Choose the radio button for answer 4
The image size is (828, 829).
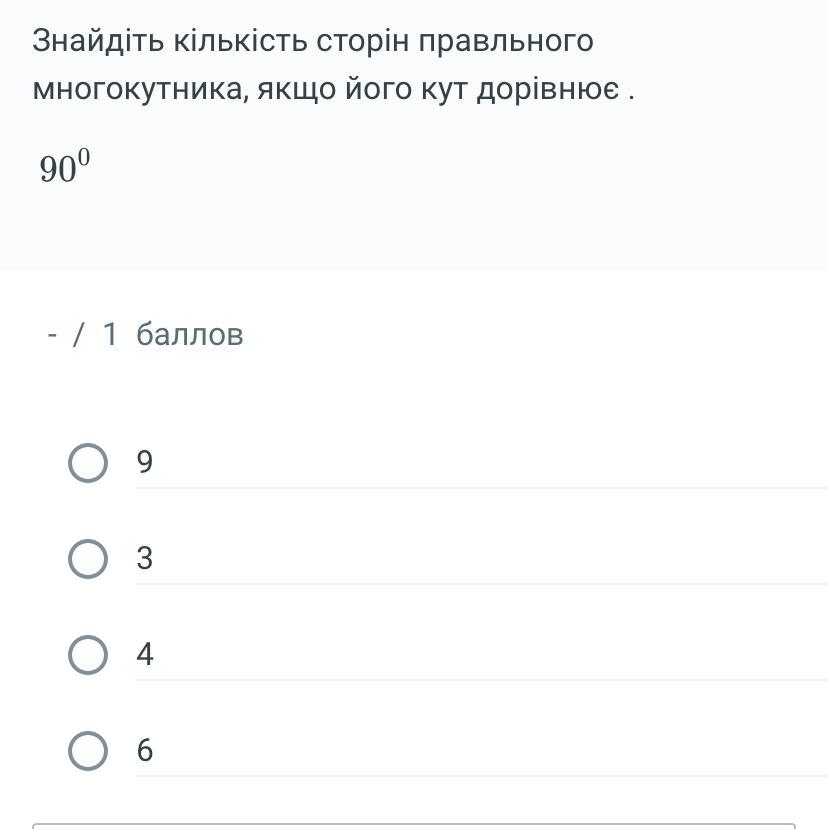tap(88, 655)
